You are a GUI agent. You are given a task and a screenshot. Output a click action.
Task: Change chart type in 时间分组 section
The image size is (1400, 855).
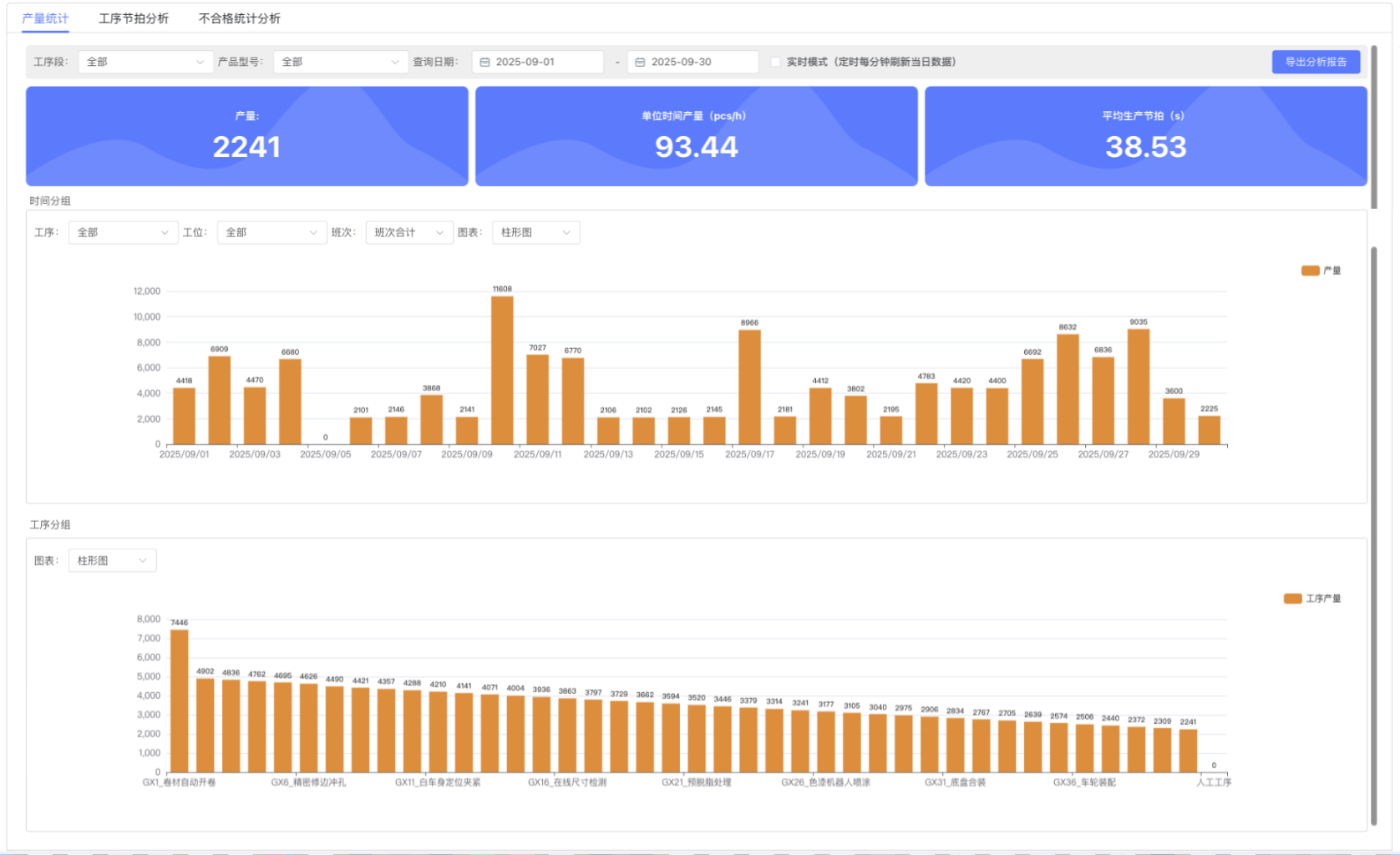point(535,233)
